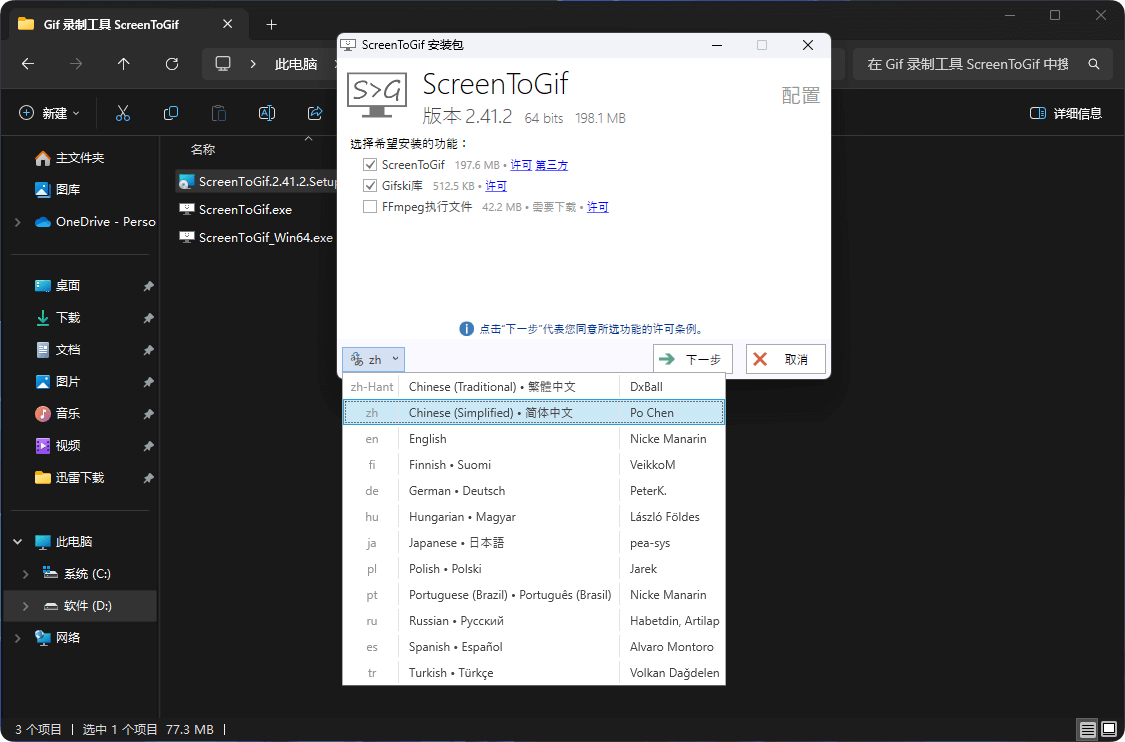Screen dimensions: 1125x742
Task: Click the 名称 column header
Action: click(x=203, y=149)
